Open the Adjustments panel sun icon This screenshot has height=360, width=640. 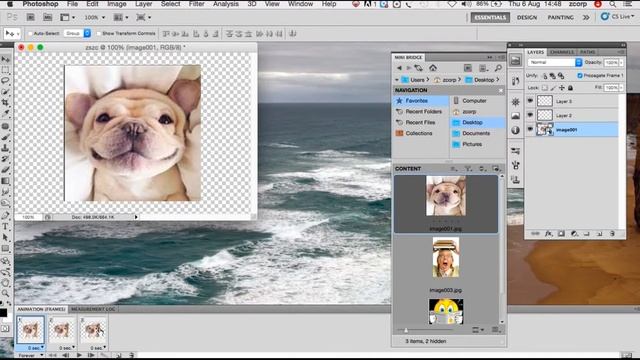(x=516, y=102)
